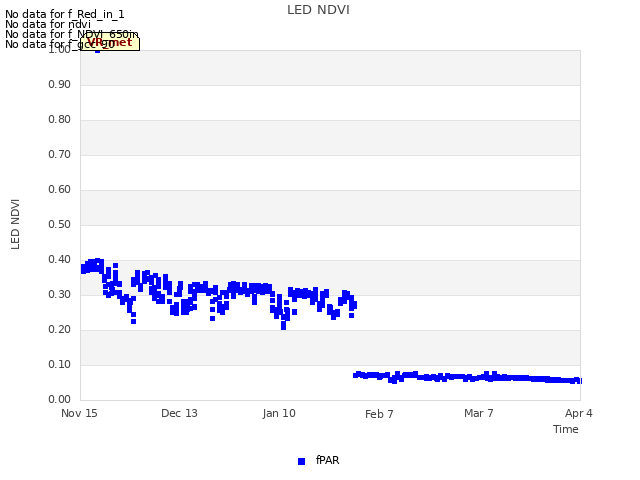Image resolution: width=640 pixels, height=480 pixels.
Task: Click the LED NDVI chart title
Action: click(x=318, y=10)
